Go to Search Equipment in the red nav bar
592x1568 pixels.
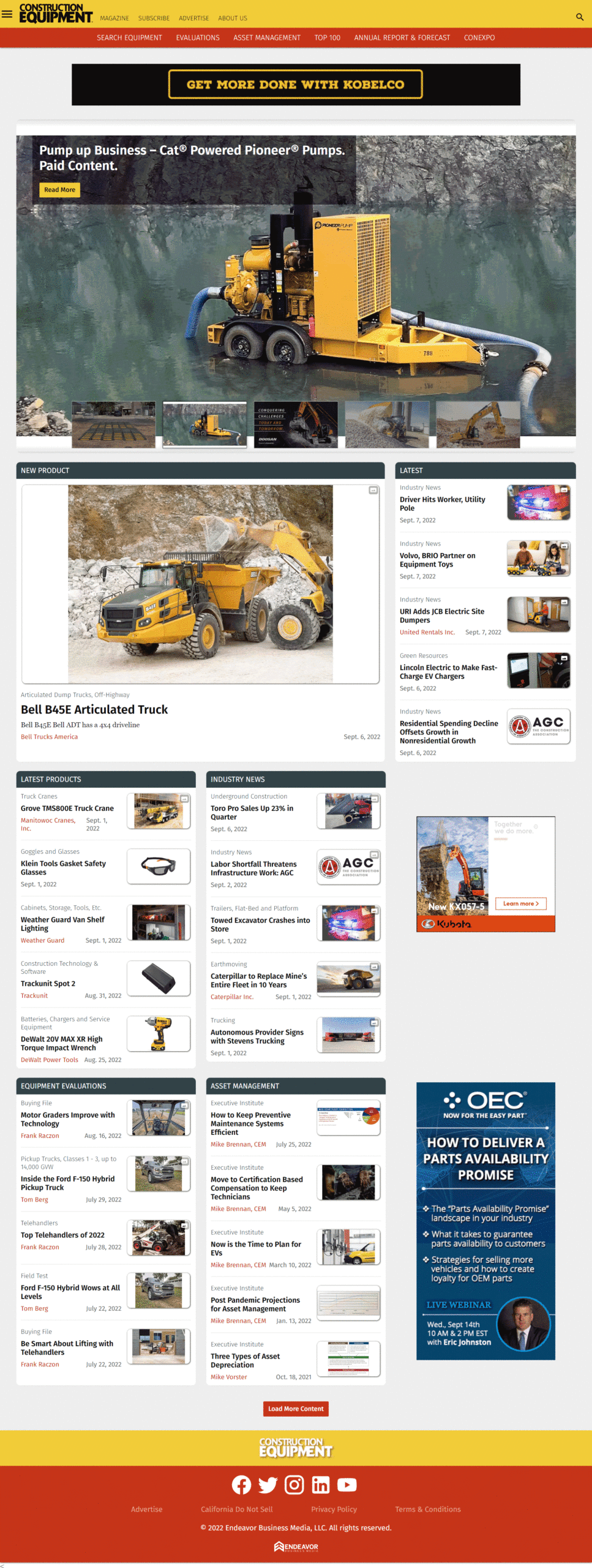129,37
